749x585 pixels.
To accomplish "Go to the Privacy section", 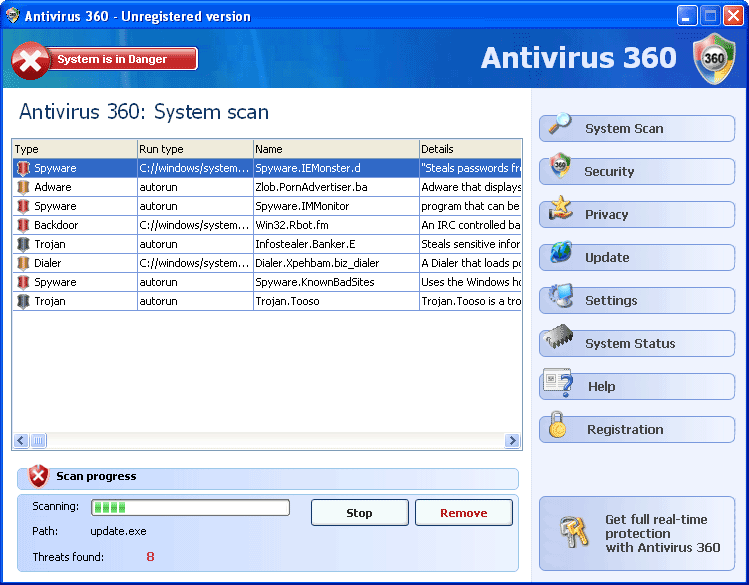I will coord(637,214).
